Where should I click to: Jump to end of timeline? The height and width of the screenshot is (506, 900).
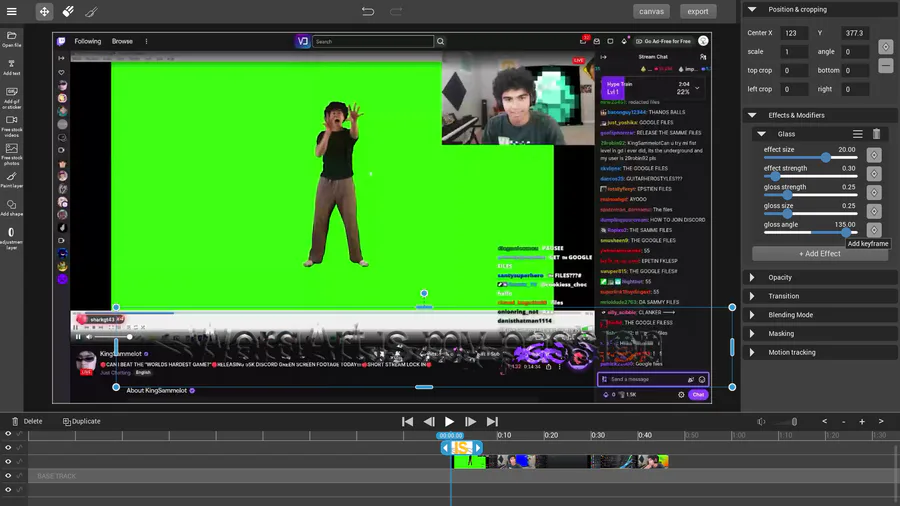492,422
